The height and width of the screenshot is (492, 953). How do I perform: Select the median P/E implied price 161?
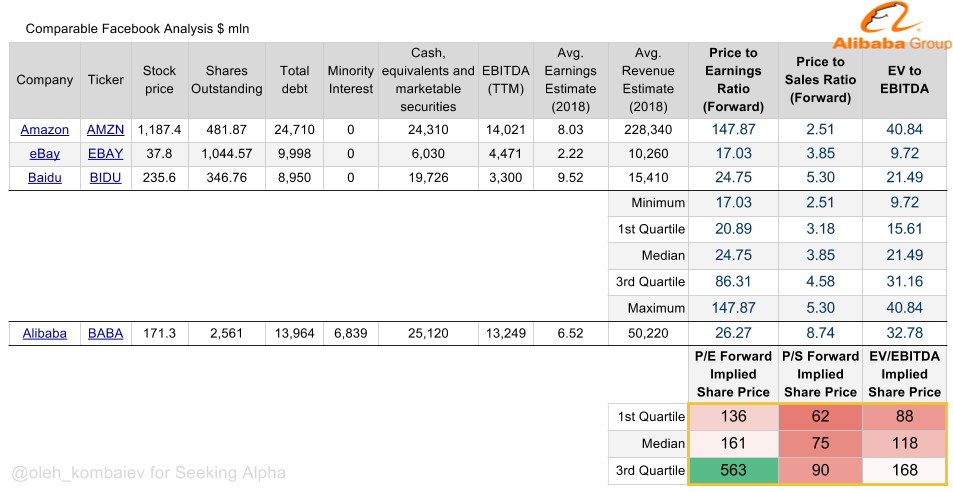733,443
